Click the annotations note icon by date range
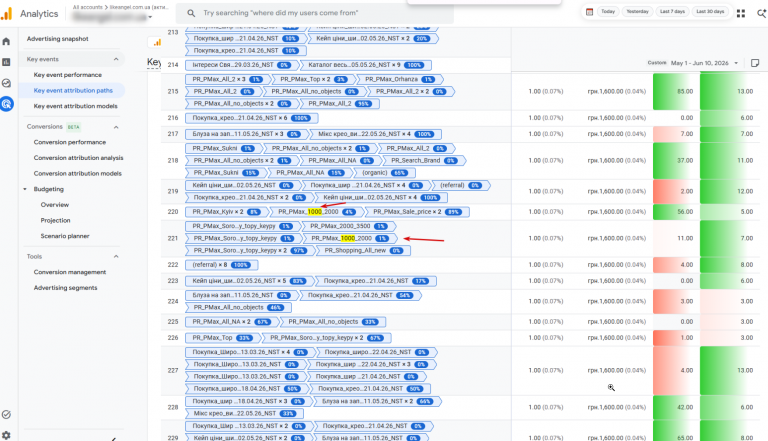The height and width of the screenshot is (441, 768). 755,63
